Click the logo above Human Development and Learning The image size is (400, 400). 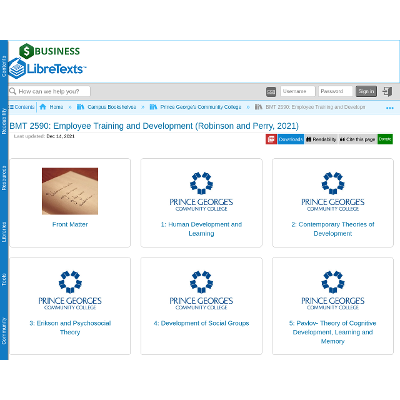tap(201, 192)
